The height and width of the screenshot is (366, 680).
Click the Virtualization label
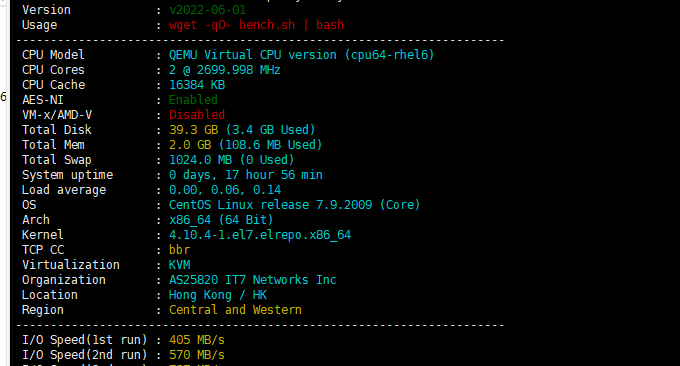pos(71,265)
